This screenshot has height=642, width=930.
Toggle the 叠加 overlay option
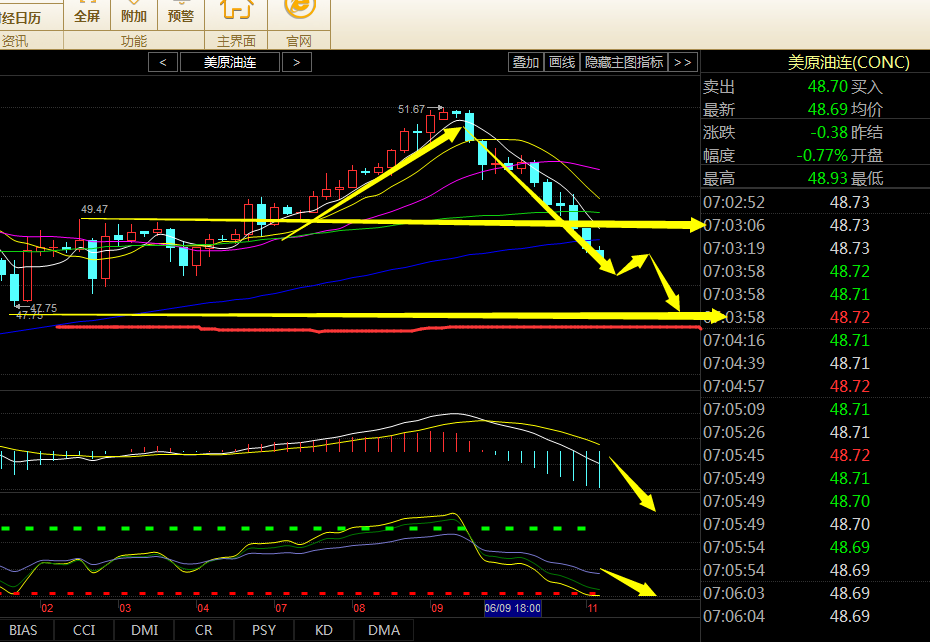(x=526, y=62)
